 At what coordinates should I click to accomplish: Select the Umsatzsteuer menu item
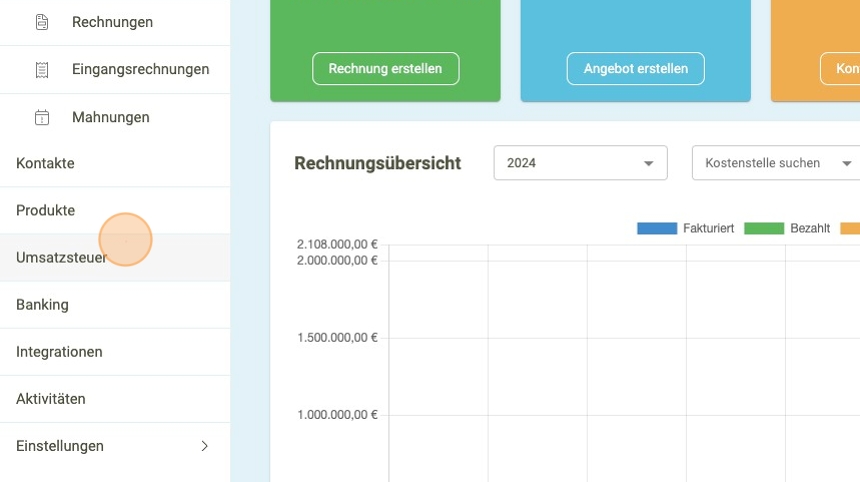coord(115,258)
